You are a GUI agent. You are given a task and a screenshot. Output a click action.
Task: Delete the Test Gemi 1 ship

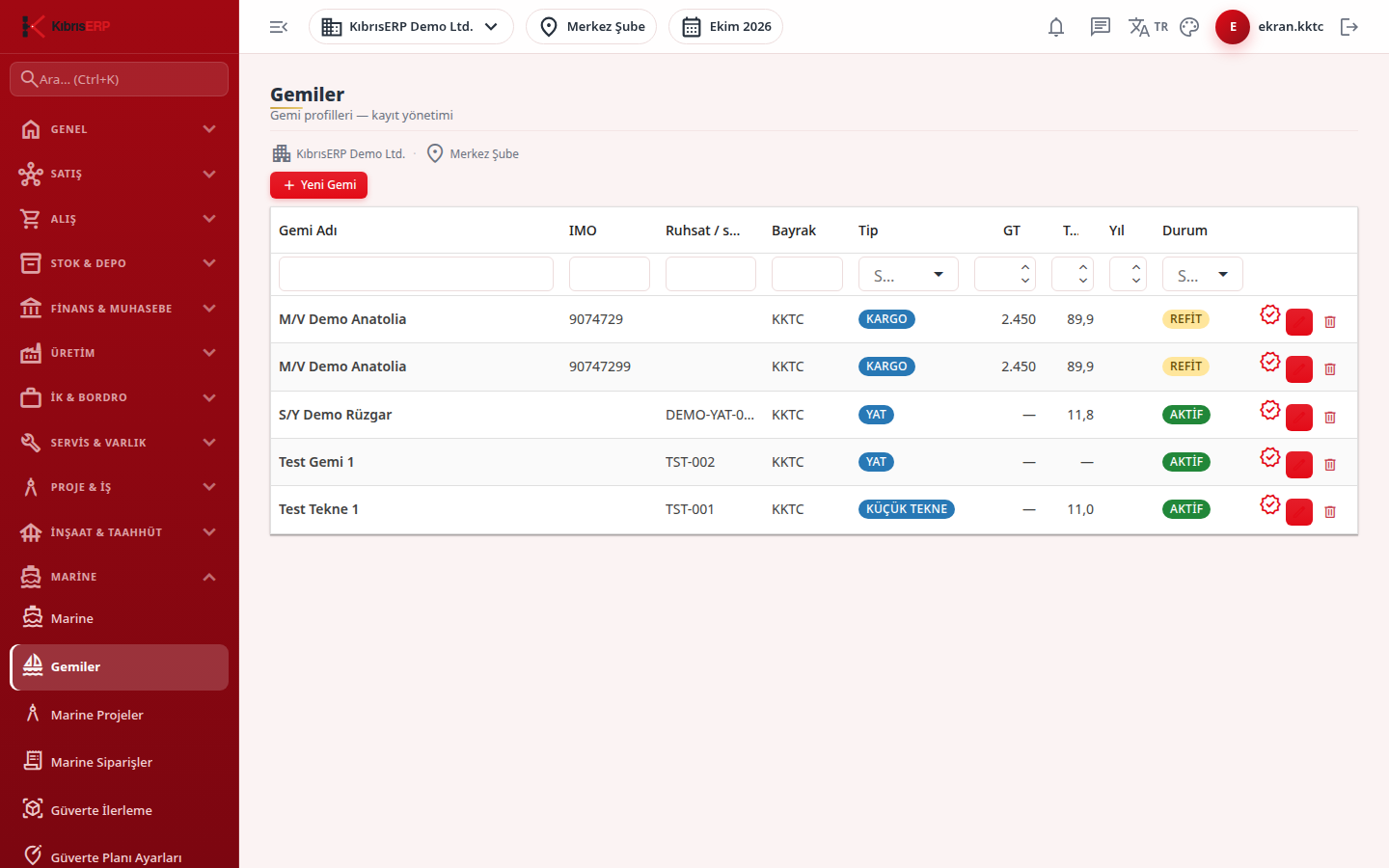[x=1330, y=465]
